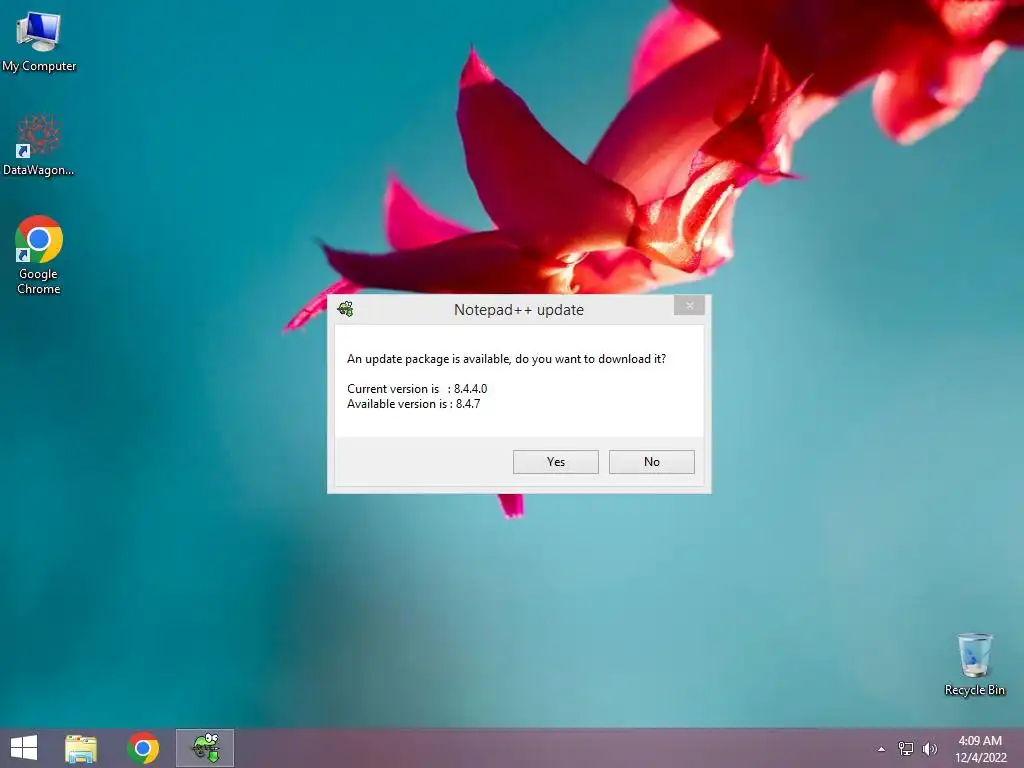Click Yes to download the update
The height and width of the screenshot is (768, 1024).
coord(556,462)
